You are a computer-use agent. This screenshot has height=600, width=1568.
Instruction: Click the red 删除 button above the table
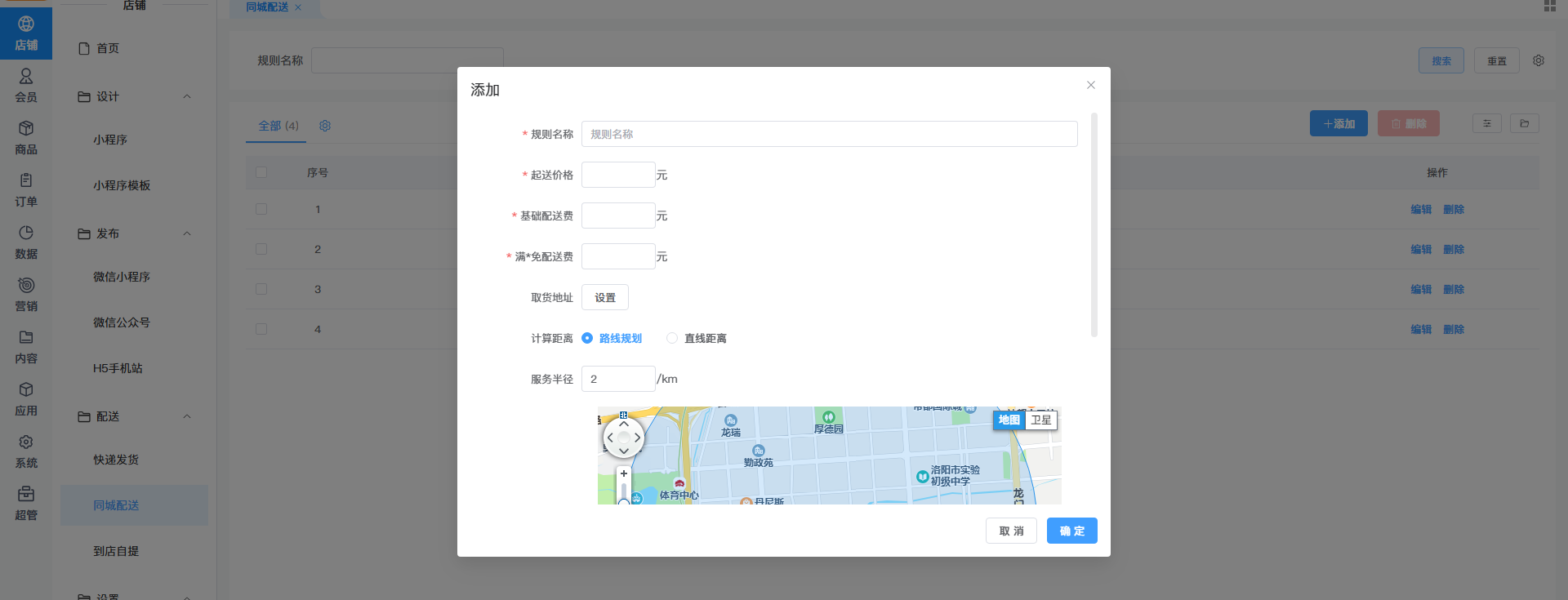click(x=1409, y=123)
